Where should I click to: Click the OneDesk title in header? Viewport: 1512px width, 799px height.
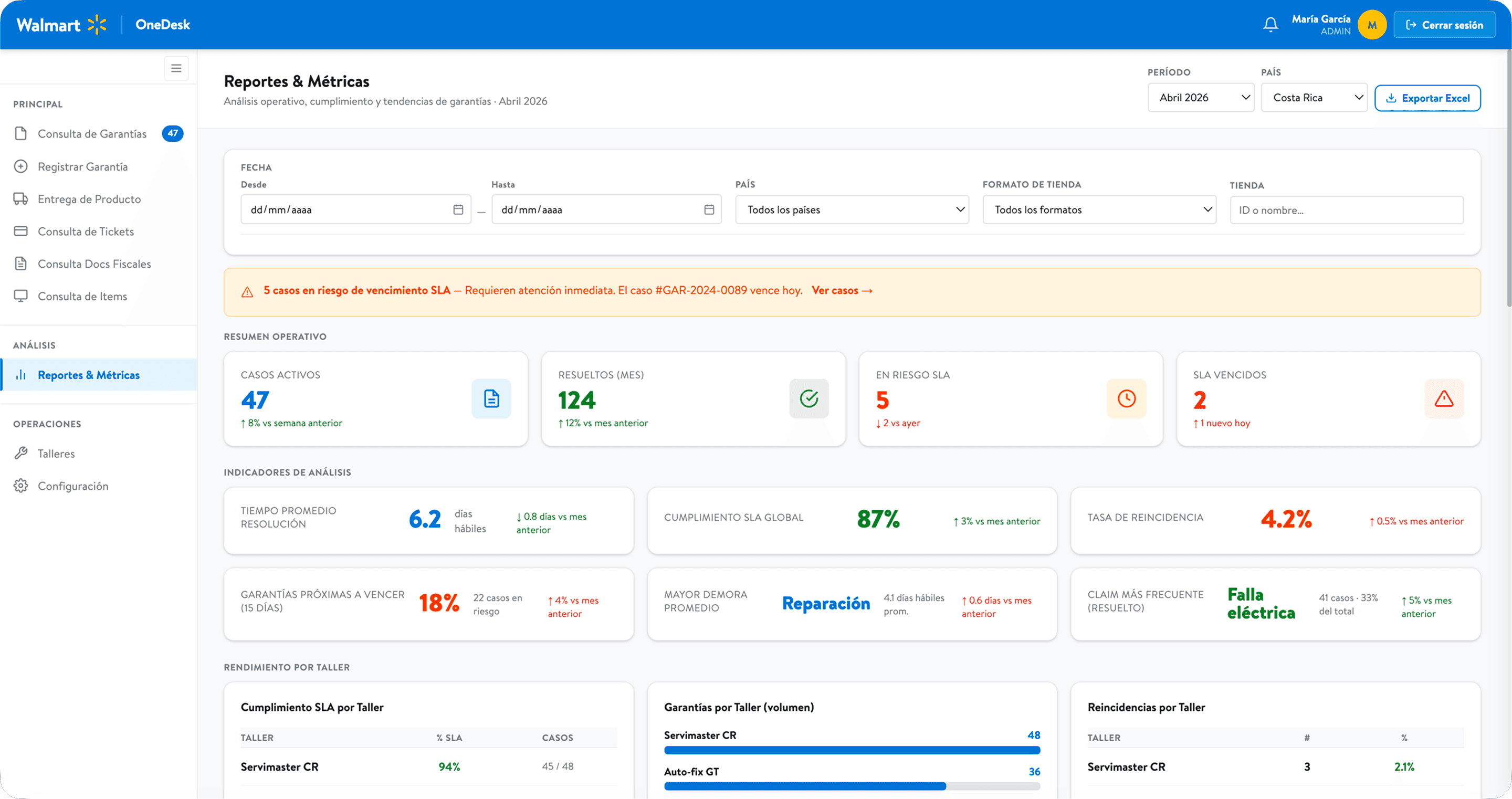(x=163, y=25)
